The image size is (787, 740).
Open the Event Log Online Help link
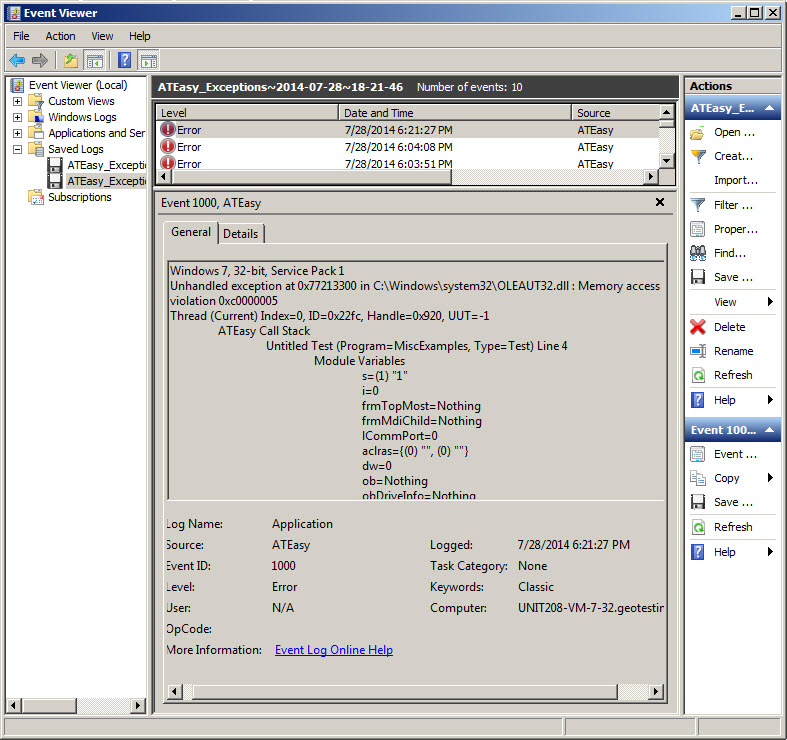pos(334,650)
